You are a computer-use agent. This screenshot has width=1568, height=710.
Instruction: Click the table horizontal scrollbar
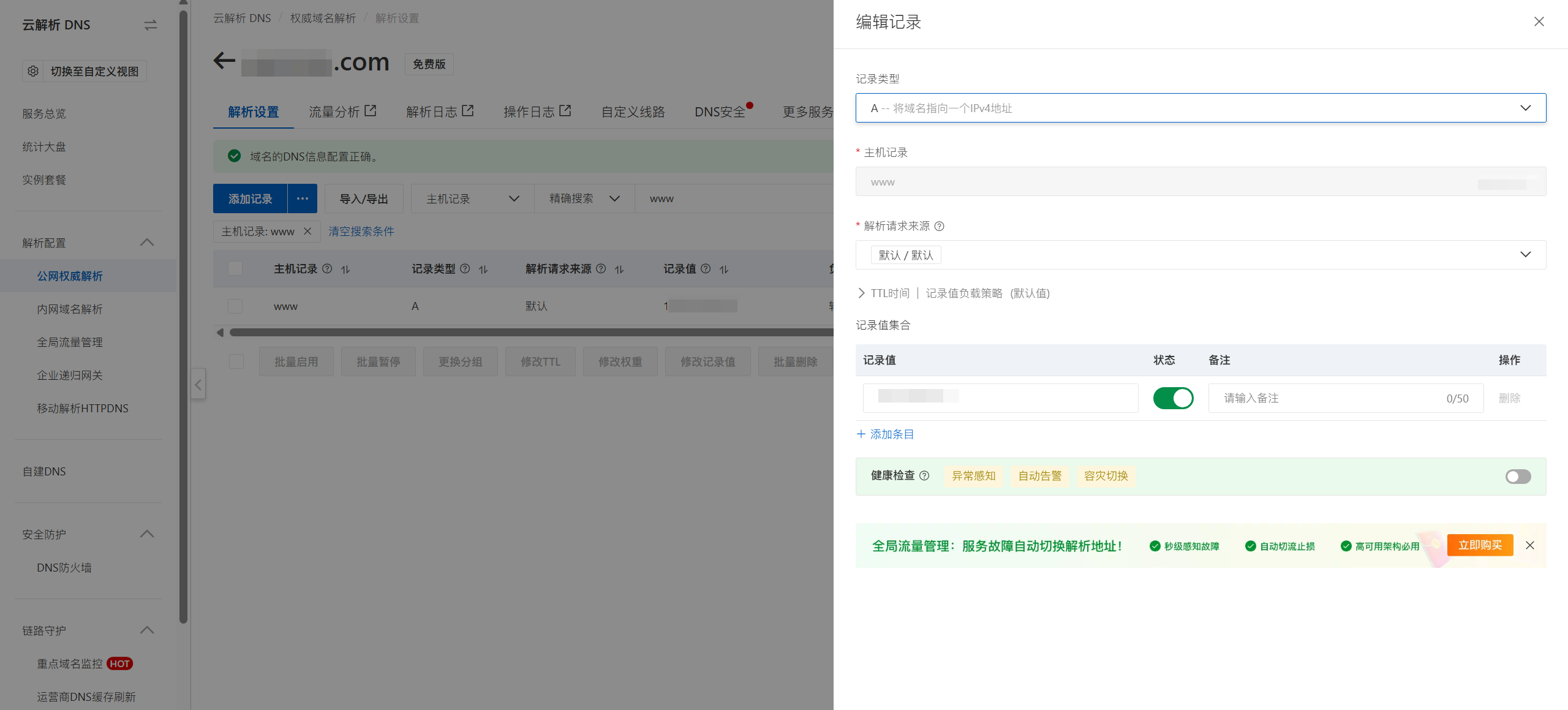point(530,333)
